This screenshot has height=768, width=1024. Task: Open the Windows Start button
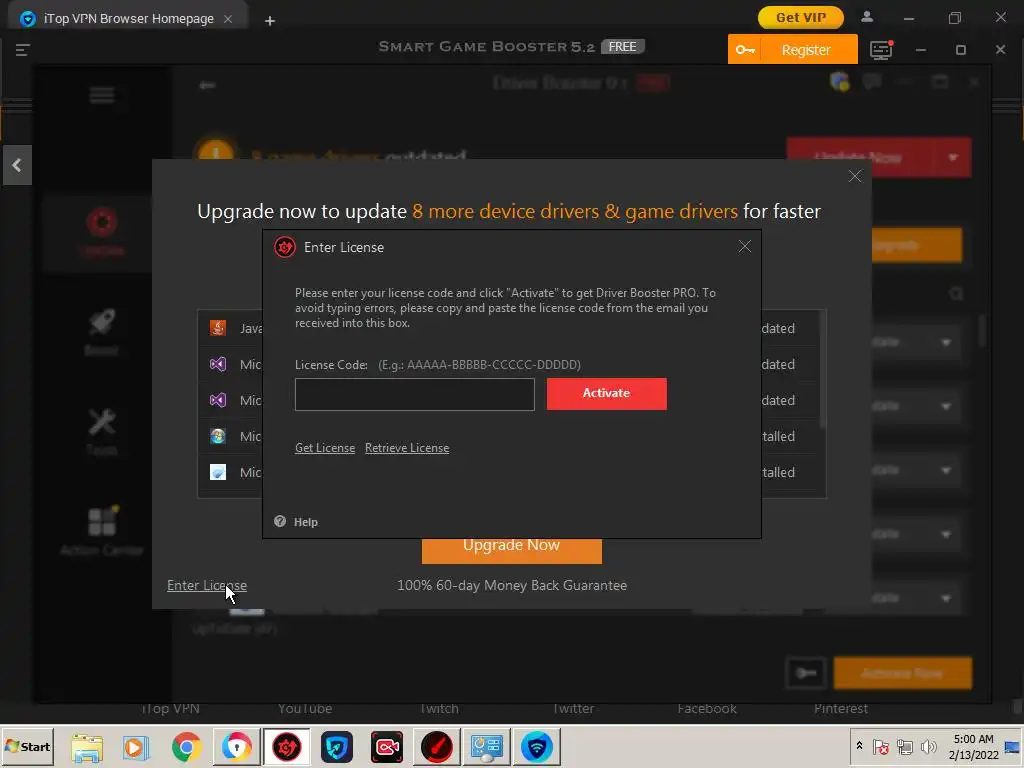tap(27, 746)
